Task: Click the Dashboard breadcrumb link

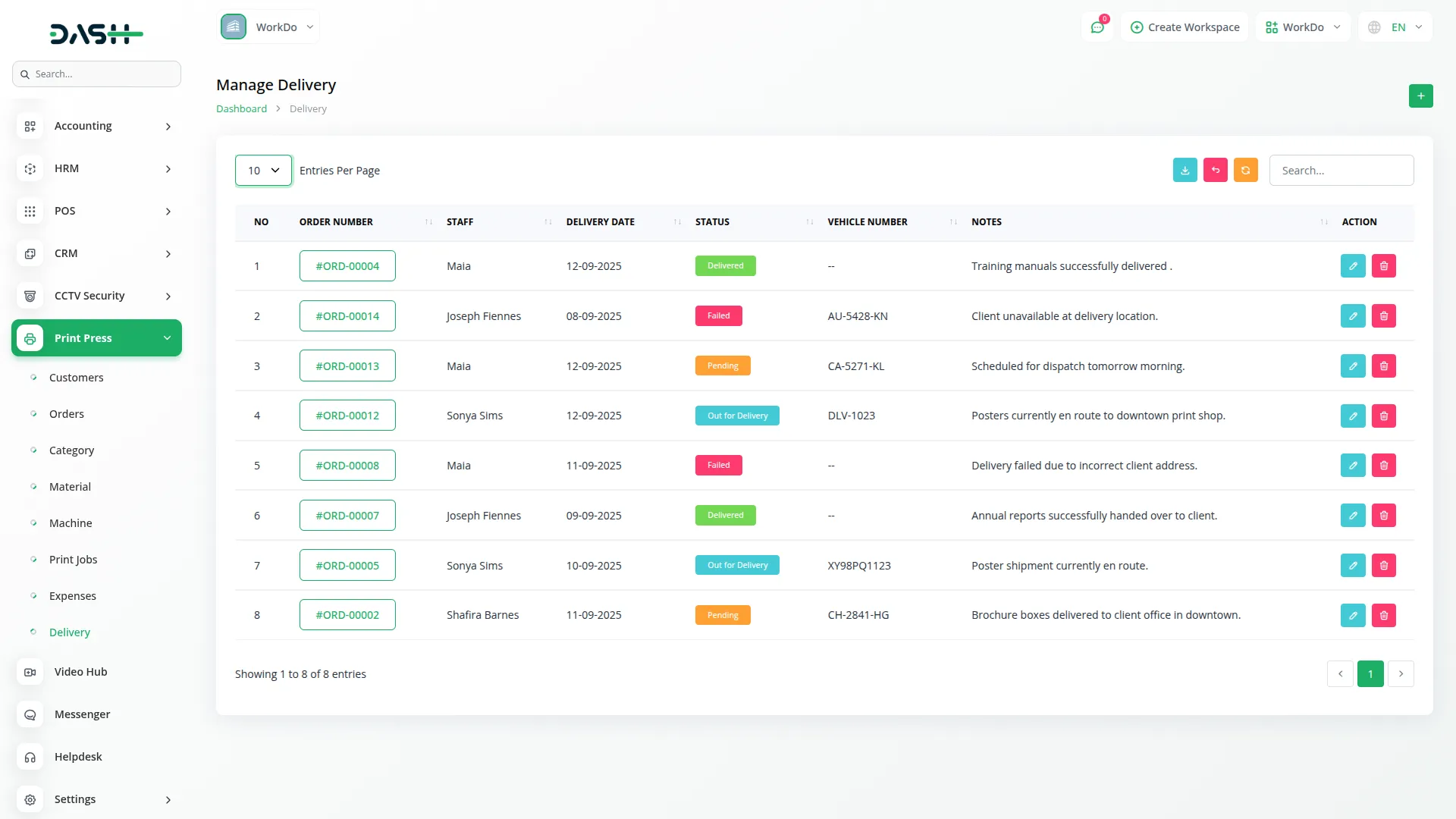Action: pos(241,109)
